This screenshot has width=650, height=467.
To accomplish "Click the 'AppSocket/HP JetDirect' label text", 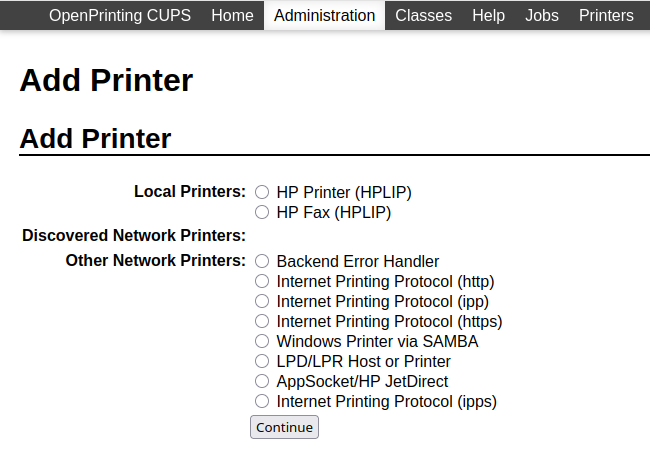I will pyautogui.click(x=362, y=381).
